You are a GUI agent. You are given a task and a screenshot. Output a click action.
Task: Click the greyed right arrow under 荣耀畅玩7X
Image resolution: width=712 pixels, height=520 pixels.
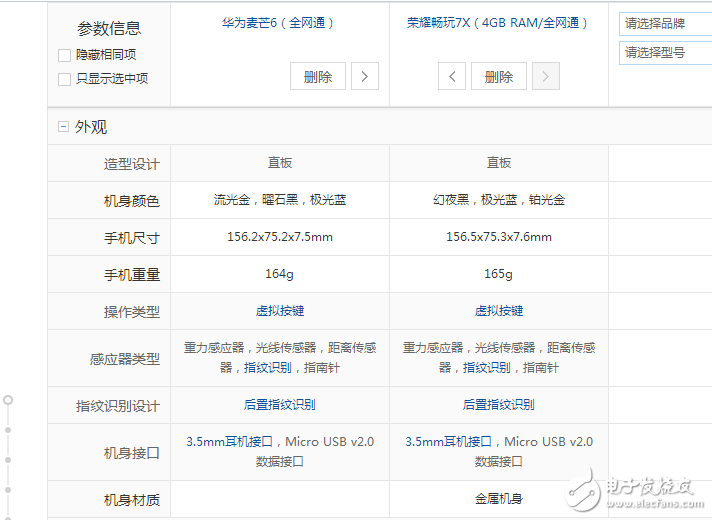pos(546,76)
